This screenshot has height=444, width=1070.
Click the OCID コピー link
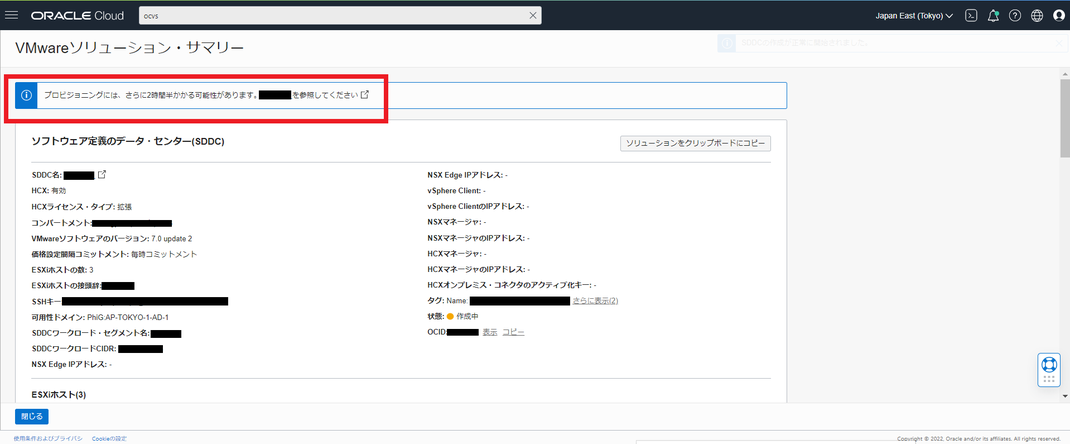click(x=513, y=332)
